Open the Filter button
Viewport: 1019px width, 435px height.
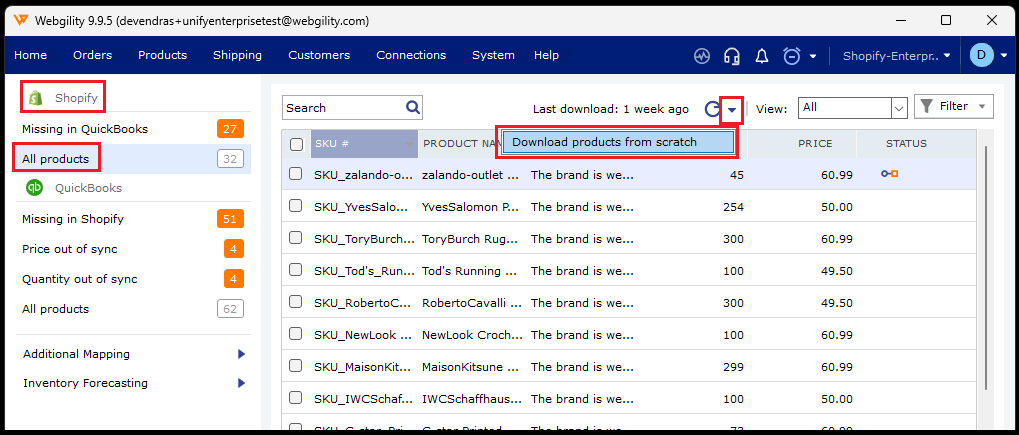click(x=953, y=106)
